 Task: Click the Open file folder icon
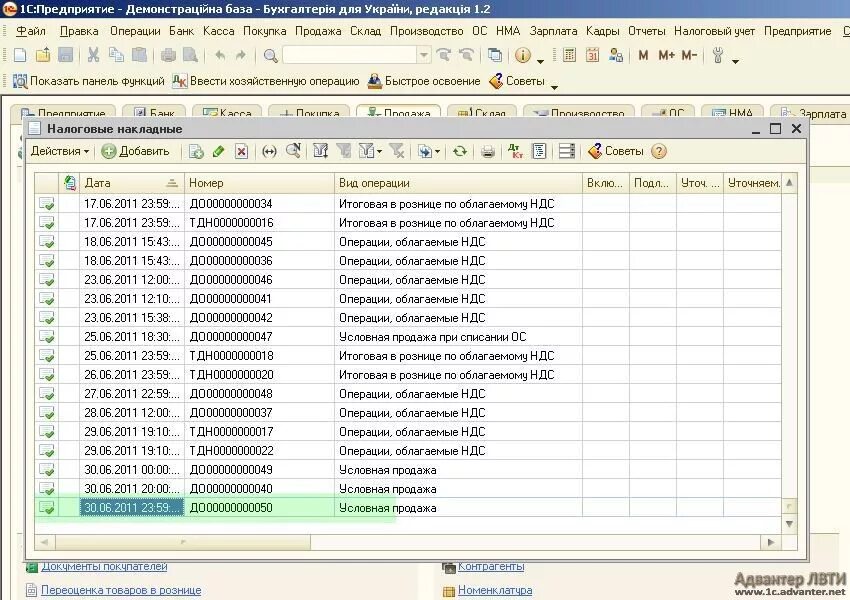(x=43, y=55)
